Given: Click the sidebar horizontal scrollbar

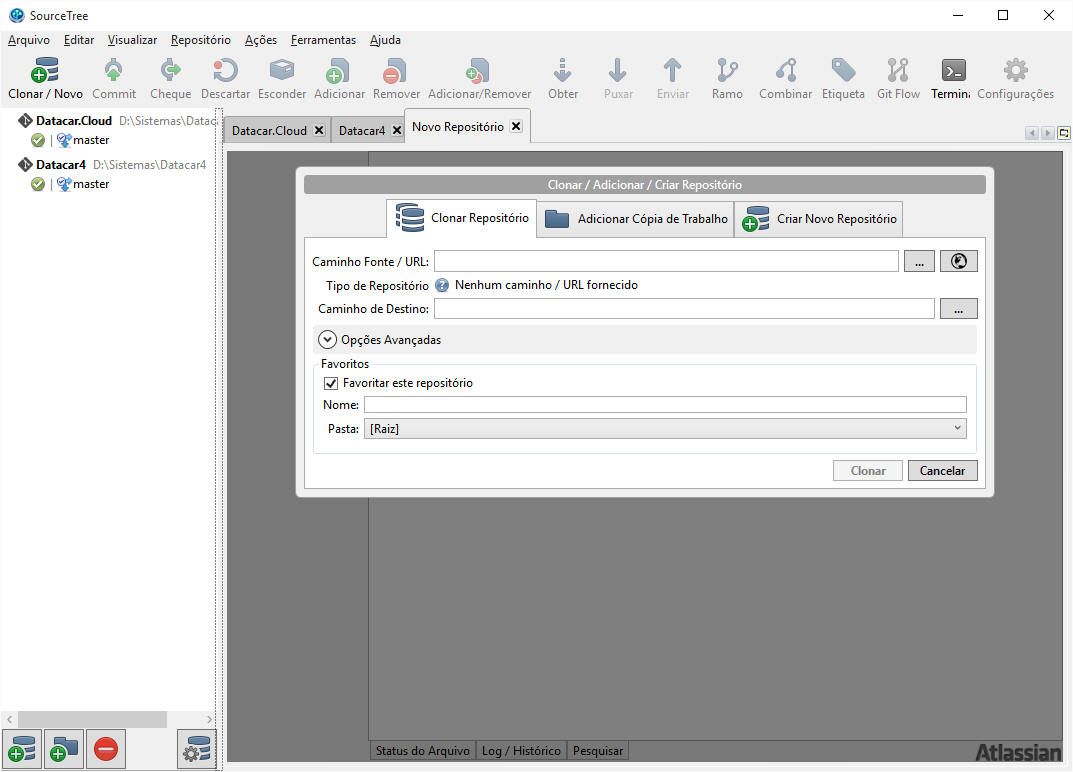Looking at the screenshot, I should 92,719.
